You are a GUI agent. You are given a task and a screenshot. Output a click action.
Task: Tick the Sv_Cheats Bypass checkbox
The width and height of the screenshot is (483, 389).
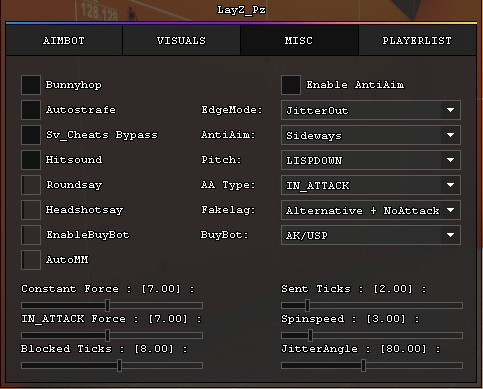point(31,135)
